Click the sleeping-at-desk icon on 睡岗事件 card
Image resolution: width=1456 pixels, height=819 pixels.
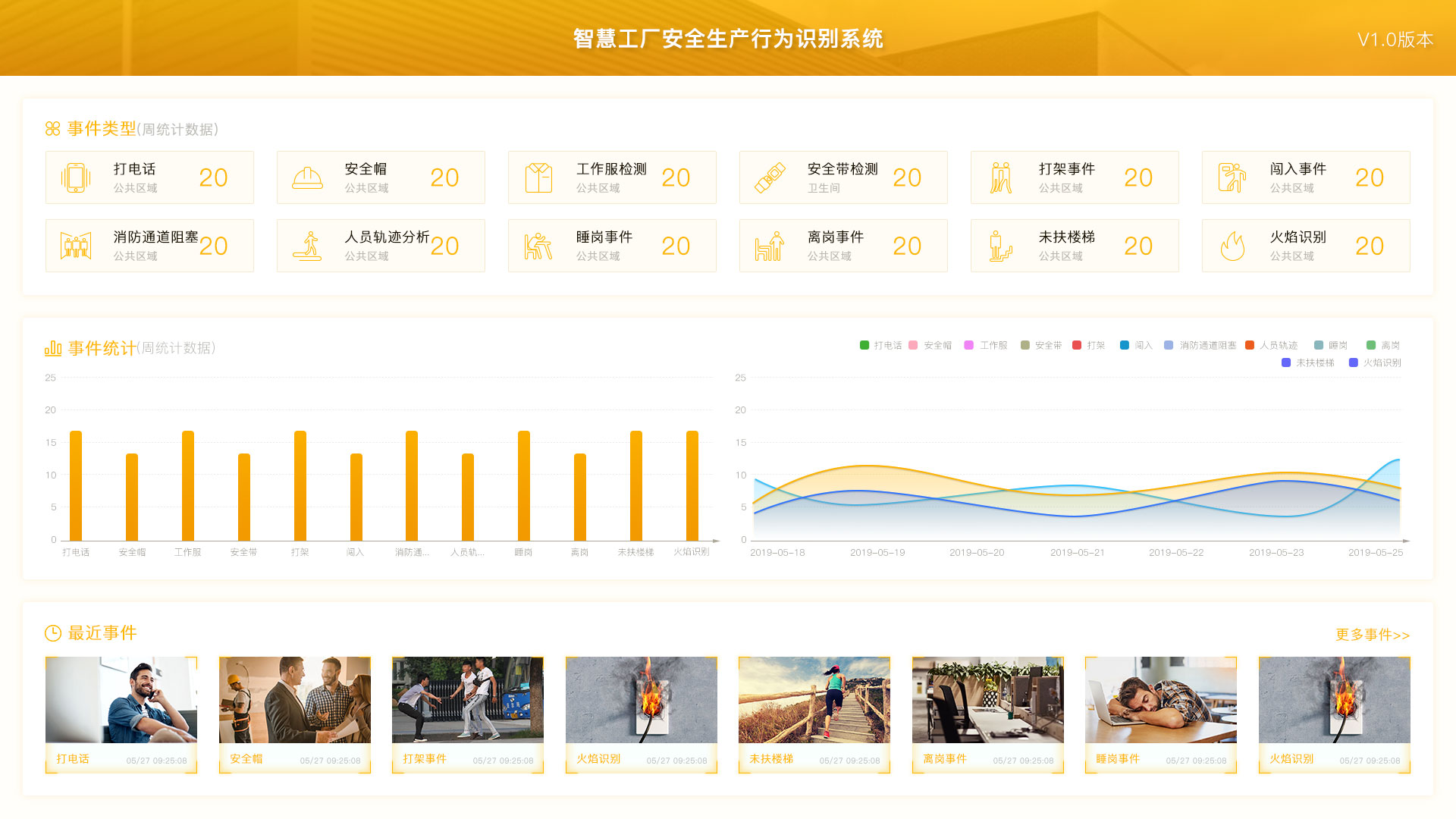point(538,246)
